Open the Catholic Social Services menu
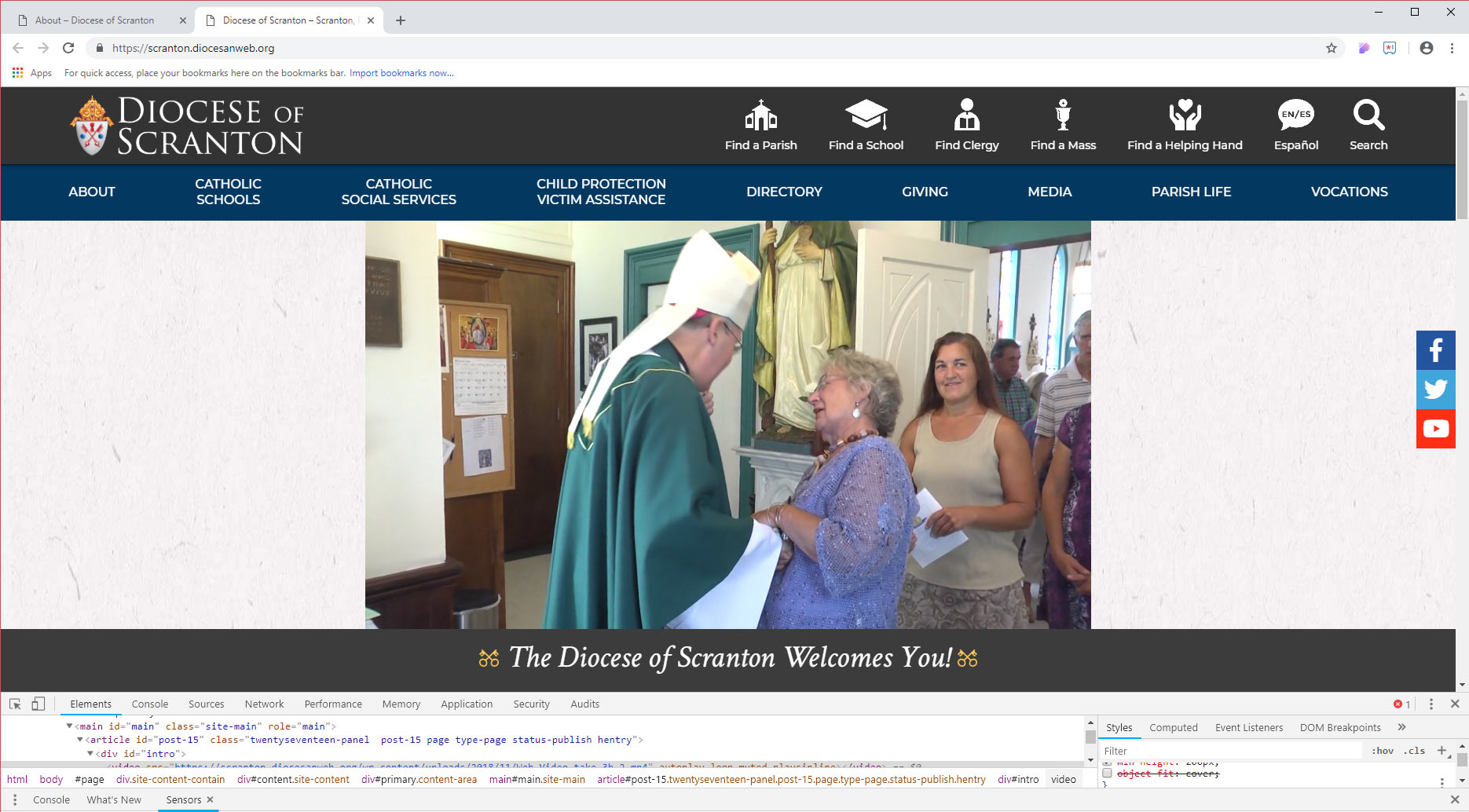Screen dimensions: 1469x812 tap(398, 192)
